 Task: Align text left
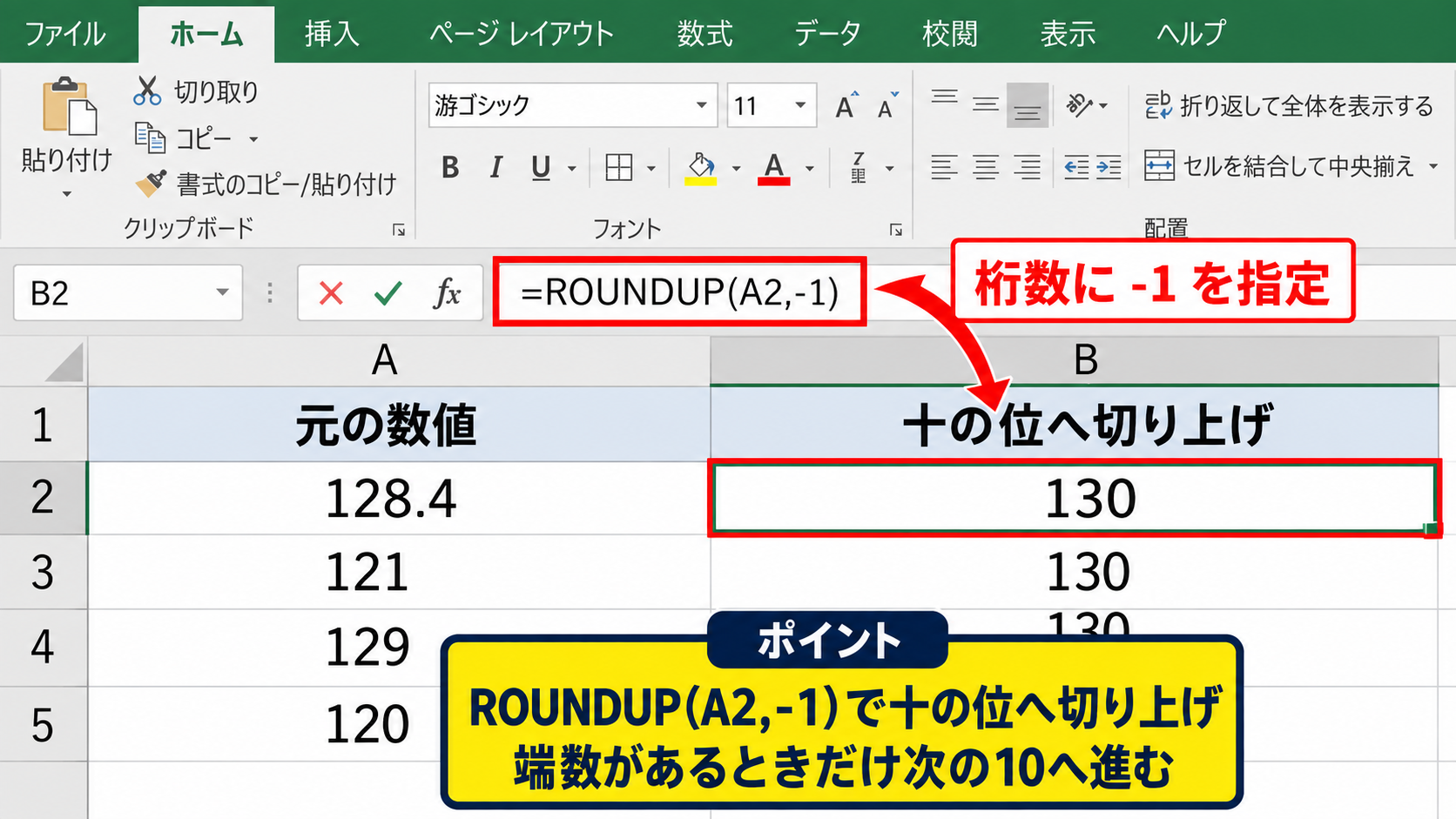(x=944, y=166)
